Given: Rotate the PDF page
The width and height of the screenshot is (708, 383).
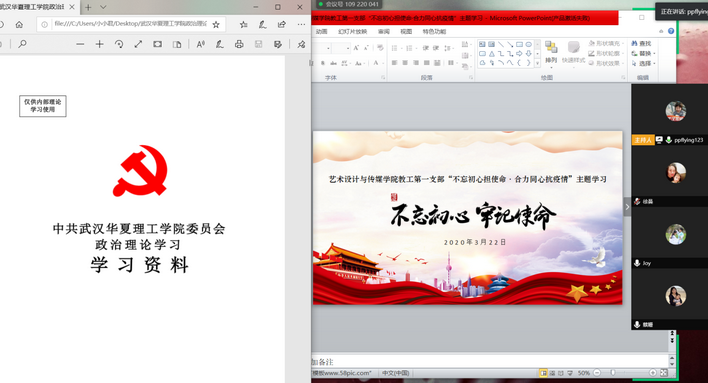Looking at the screenshot, I should pos(119,44).
